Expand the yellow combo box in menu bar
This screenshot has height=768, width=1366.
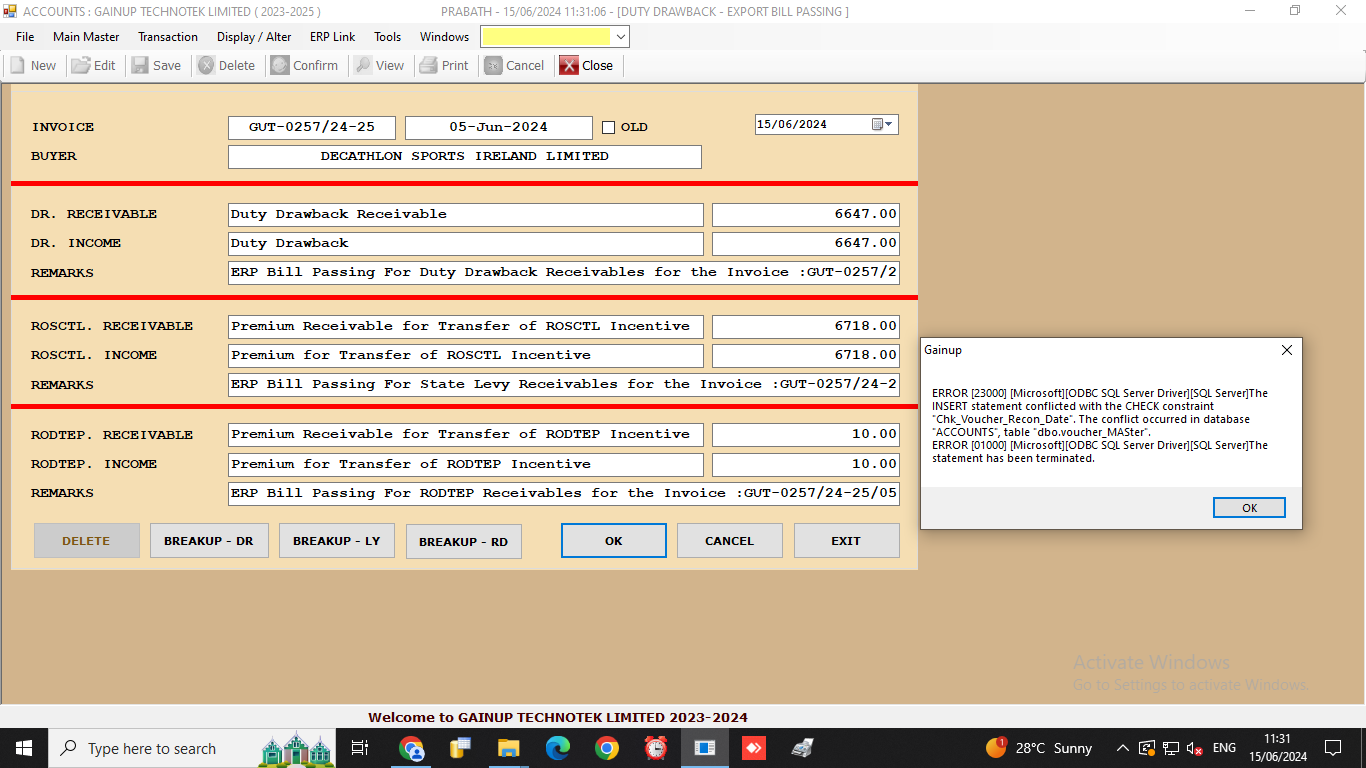620,37
